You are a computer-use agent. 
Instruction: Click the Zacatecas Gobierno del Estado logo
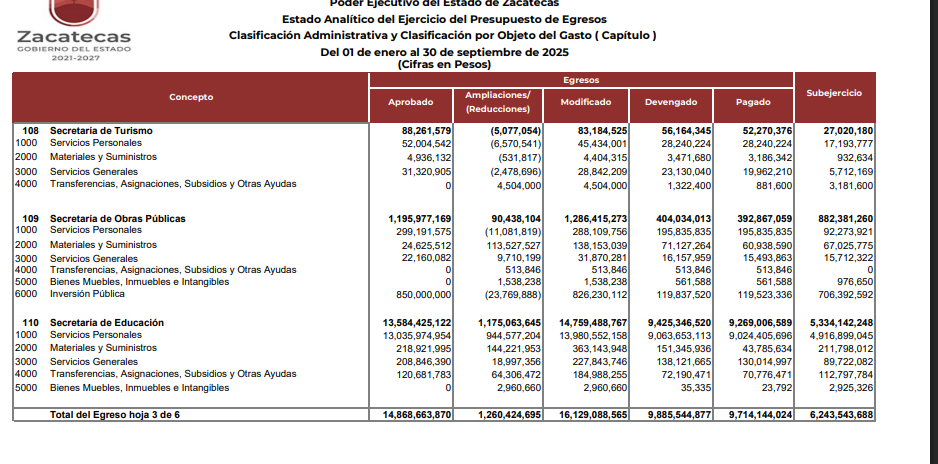pyautogui.click(x=74, y=31)
